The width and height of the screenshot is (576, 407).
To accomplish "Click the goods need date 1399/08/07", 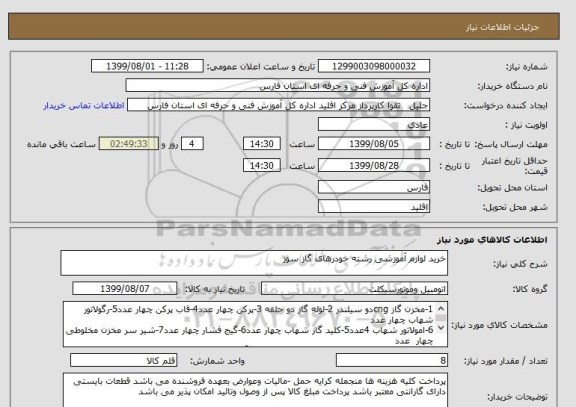I will click(125, 289).
